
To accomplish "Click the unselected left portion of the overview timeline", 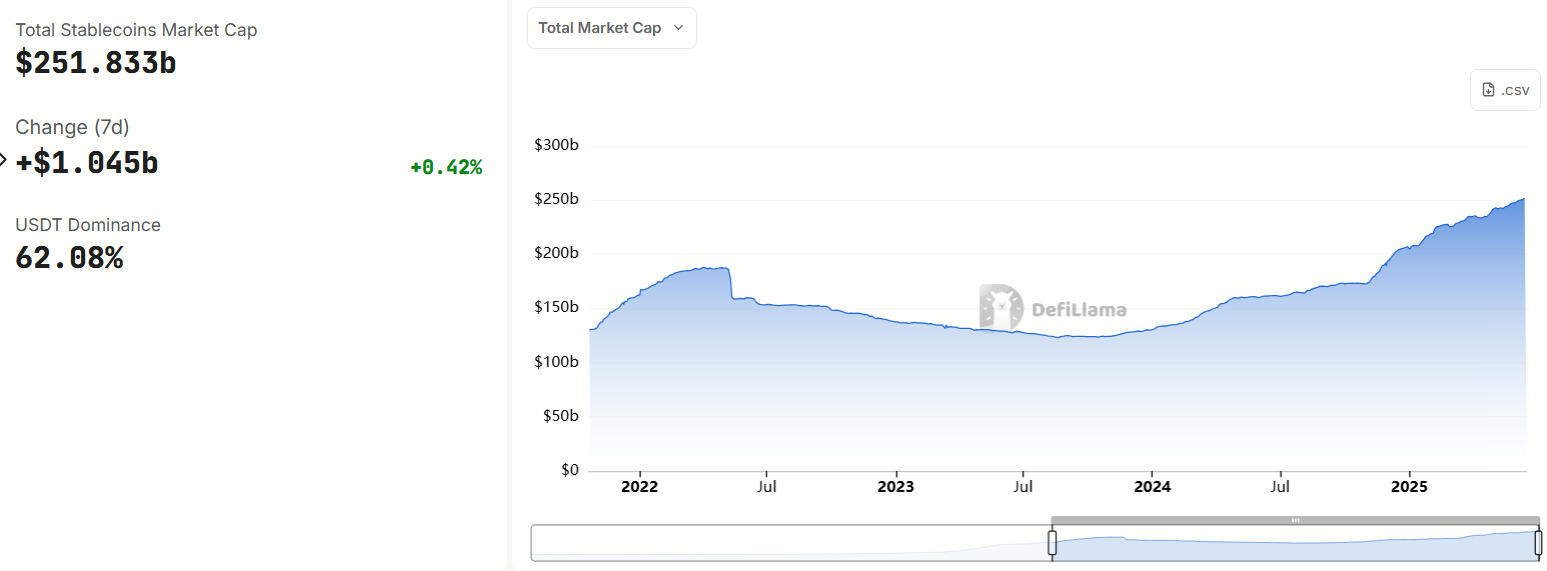I will click(x=790, y=543).
